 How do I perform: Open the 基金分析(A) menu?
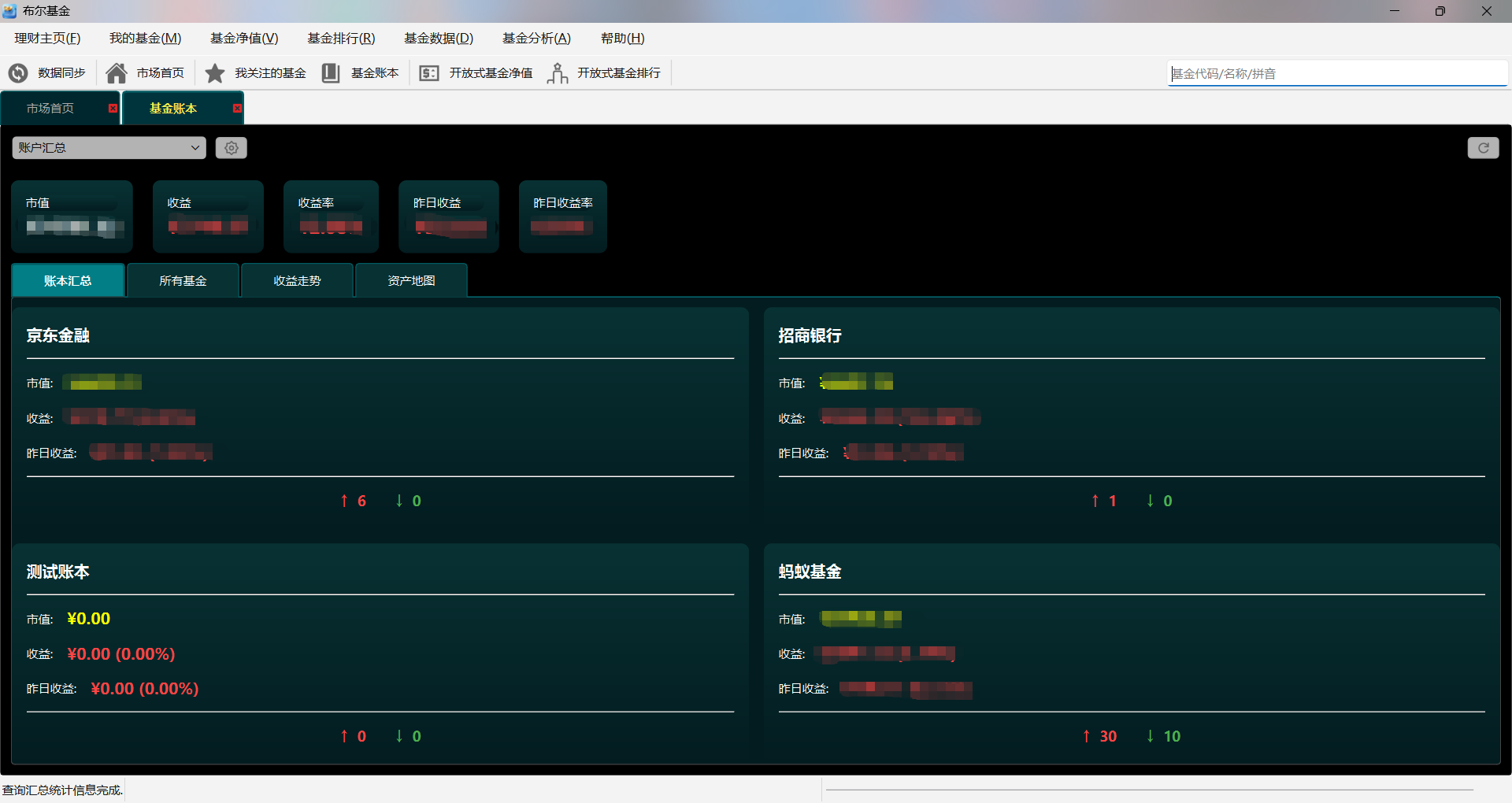pyautogui.click(x=536, y=39)
